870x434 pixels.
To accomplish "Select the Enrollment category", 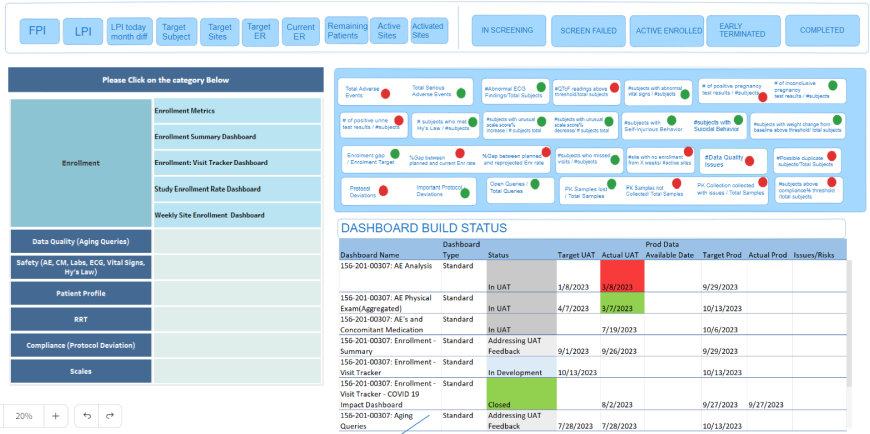I will click(81, 163).
